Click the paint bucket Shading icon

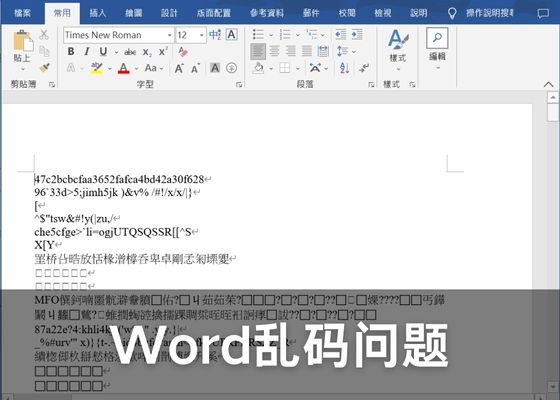pyautogui.click(x=258, y=68)
